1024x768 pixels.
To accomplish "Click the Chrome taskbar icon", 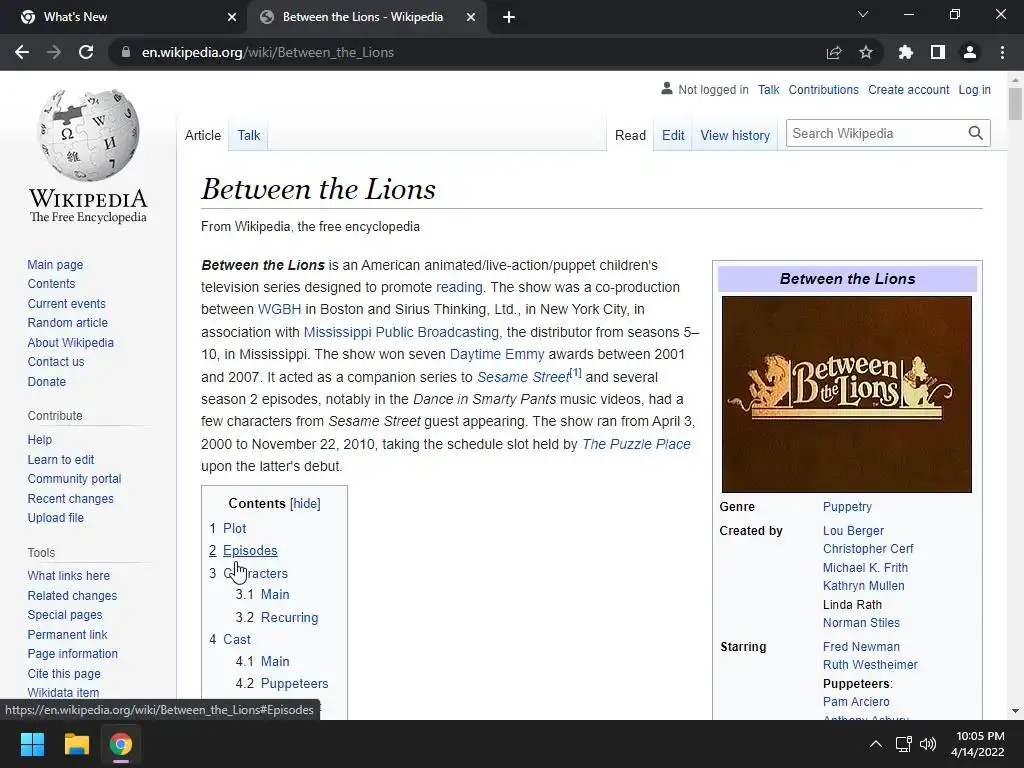I will [121, 744].
